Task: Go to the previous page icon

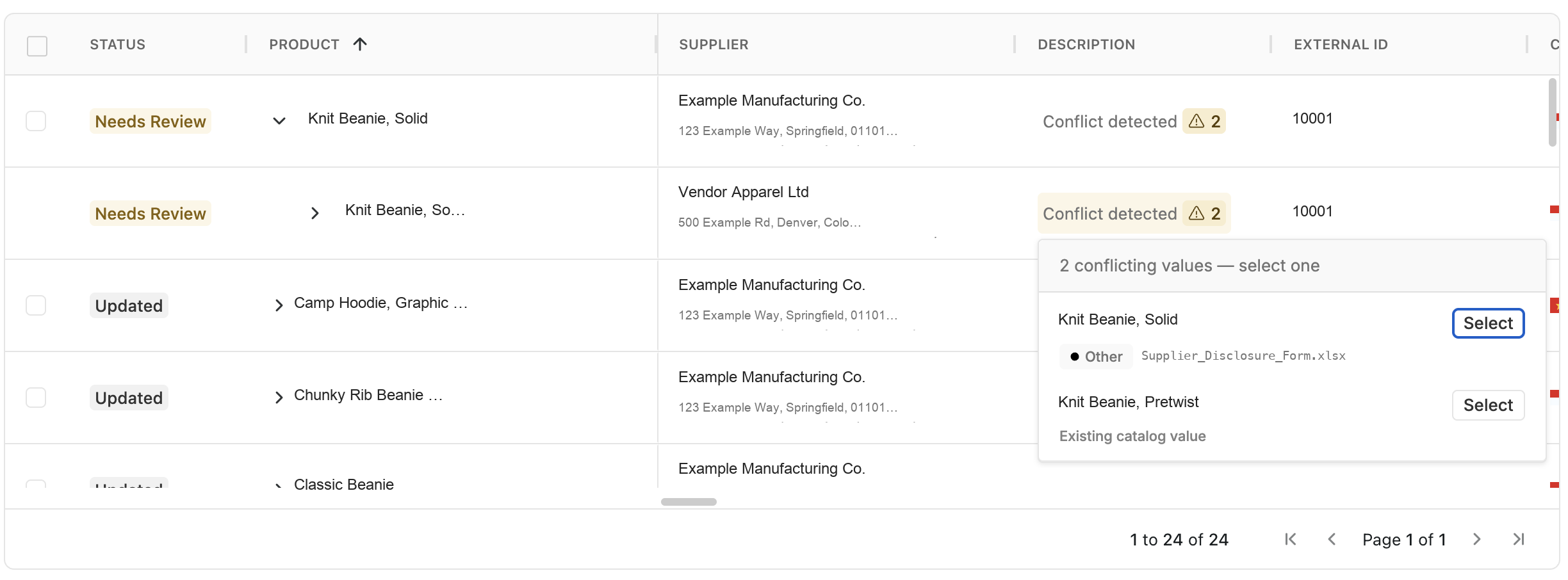Action: (1332, 540)
